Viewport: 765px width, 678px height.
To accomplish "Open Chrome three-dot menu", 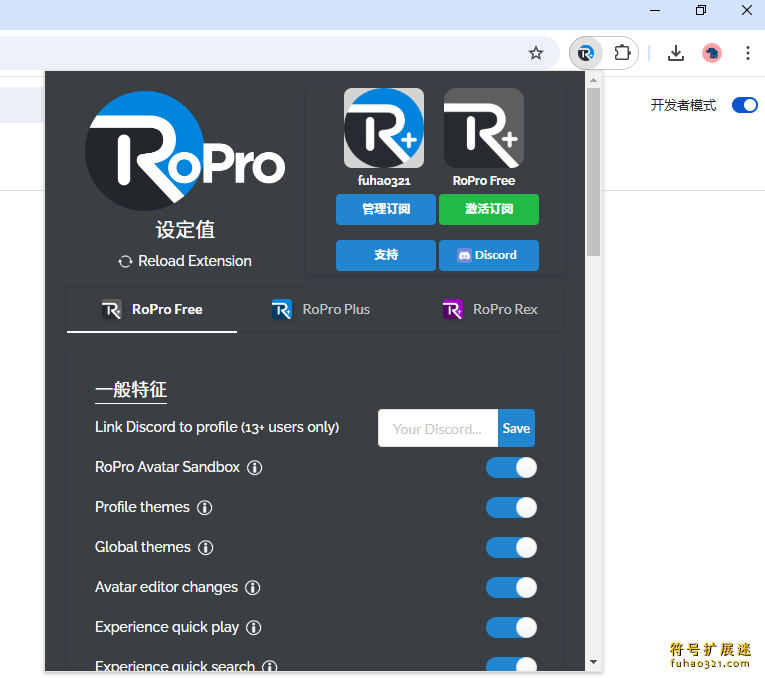I will tap(747, 53).
